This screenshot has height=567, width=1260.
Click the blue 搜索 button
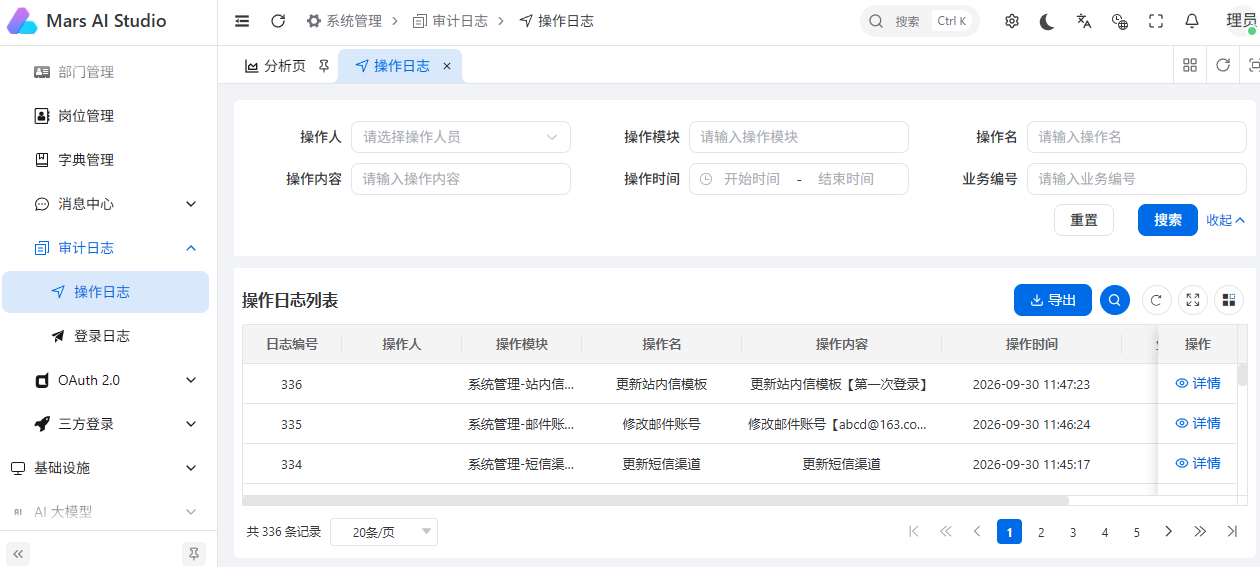1168,220
